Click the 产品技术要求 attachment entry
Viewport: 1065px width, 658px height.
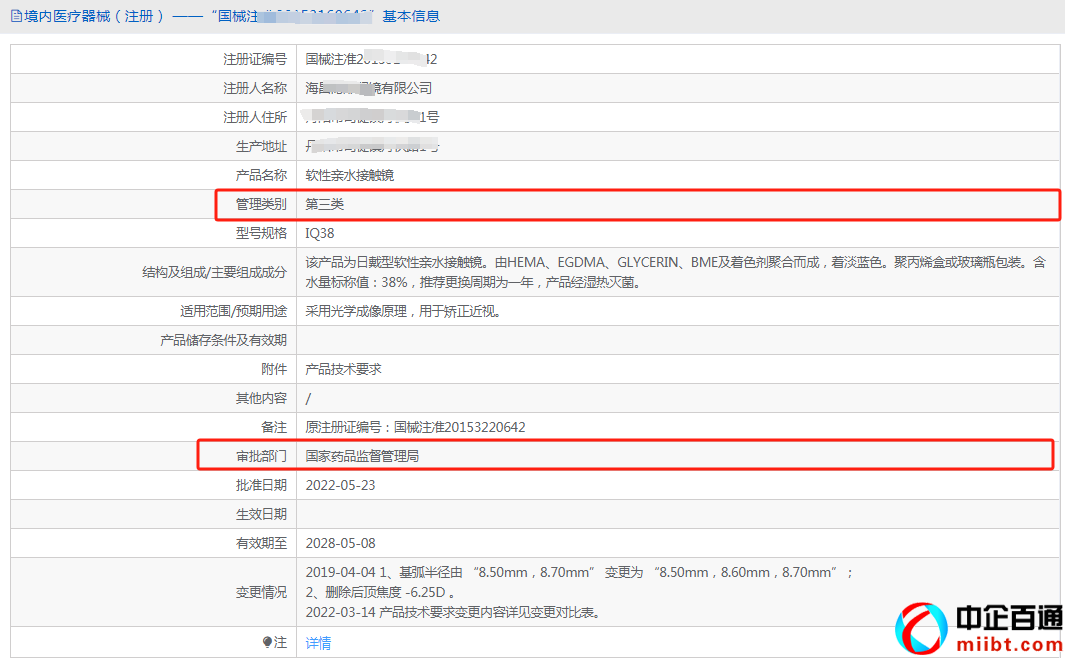343,369
